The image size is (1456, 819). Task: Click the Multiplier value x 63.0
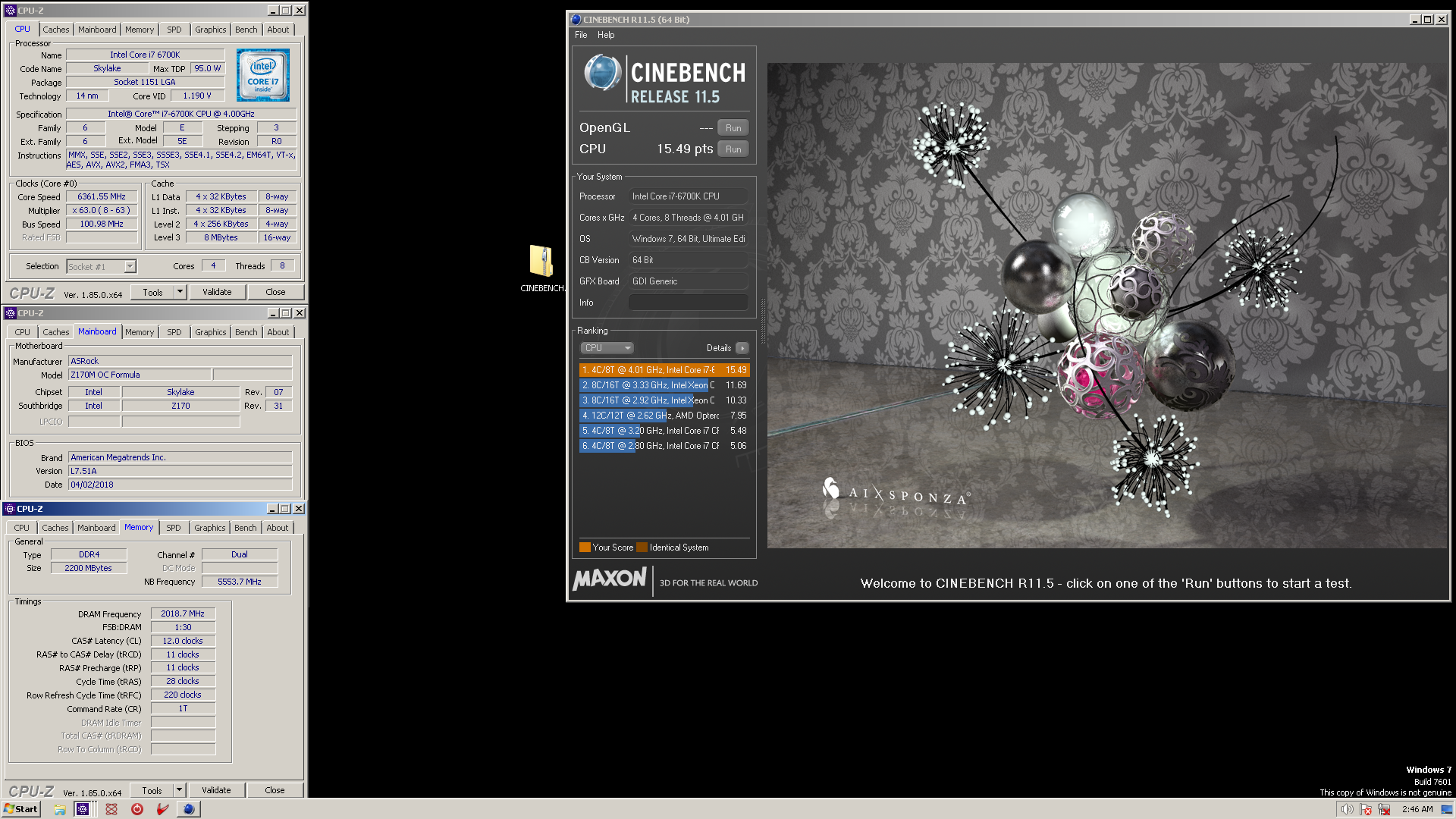click(x=102, y=210)
